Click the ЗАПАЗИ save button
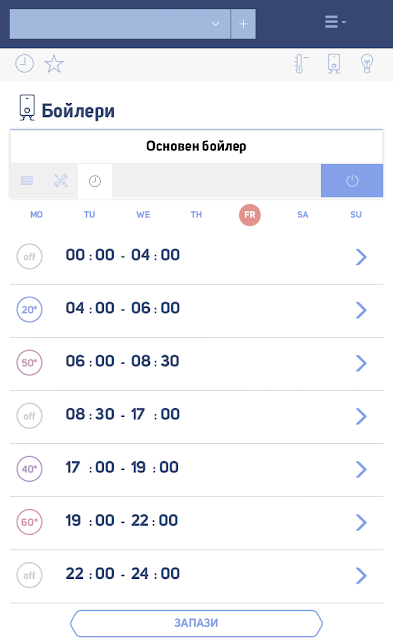Screen dimensions: 393x640 click(x=196, y=623)
